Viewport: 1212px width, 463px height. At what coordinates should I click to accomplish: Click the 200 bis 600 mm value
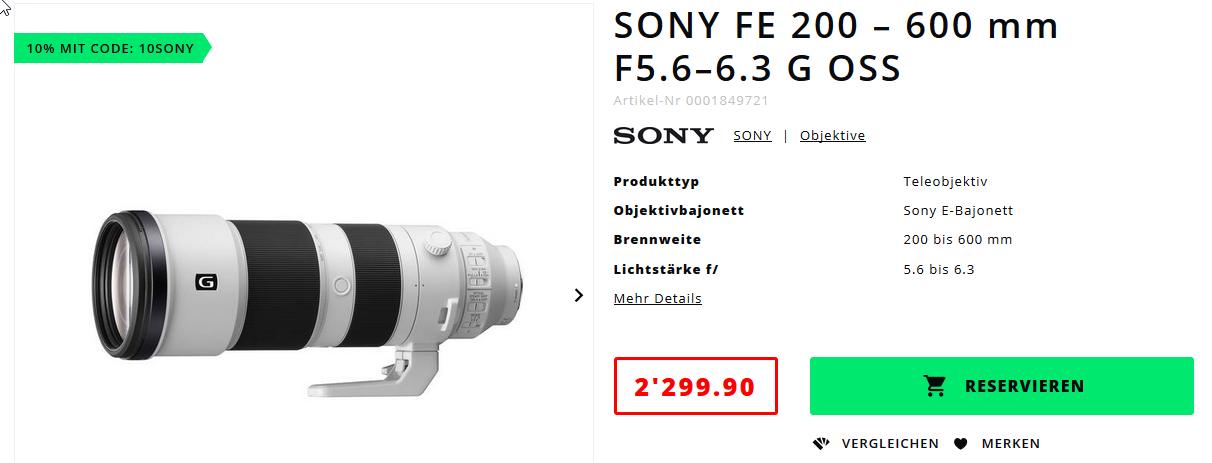pos(957,240)
